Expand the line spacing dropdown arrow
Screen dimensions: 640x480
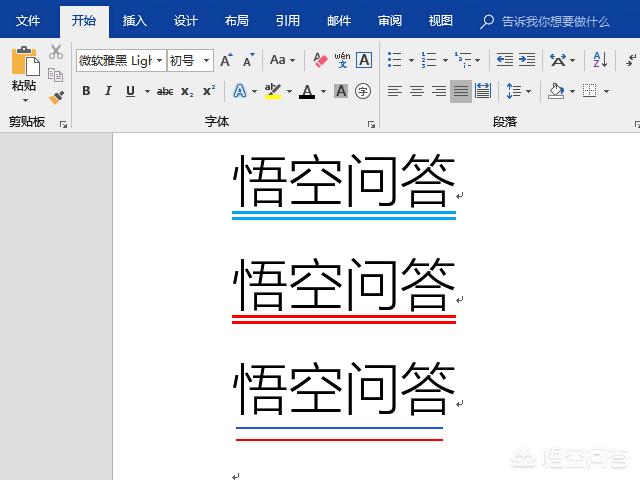pyautogui.click(x=529, y=91)
